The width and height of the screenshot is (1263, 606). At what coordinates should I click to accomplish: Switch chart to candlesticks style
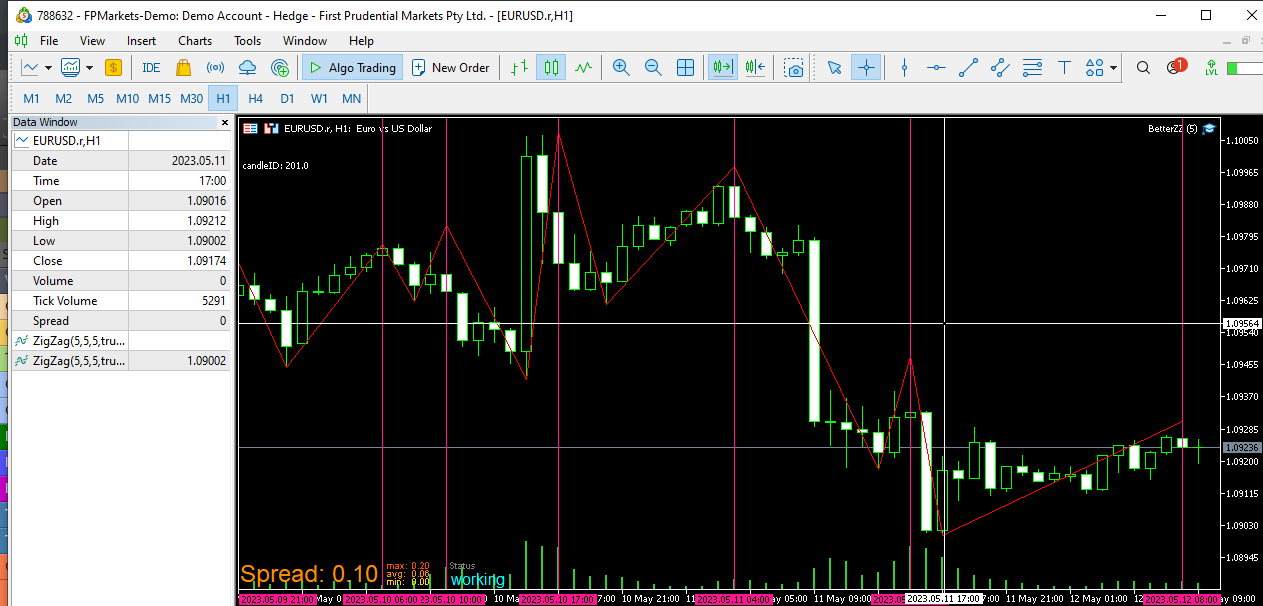click(551, 68)
